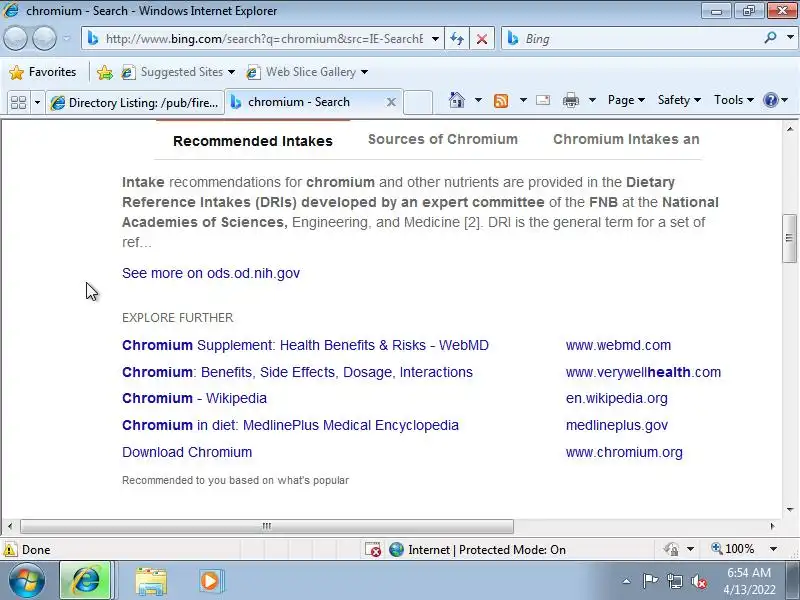Open Windows Media Player from taskbar
This screenshot has height=600, width=800.
pyautogui.click(x=210, y=581)
